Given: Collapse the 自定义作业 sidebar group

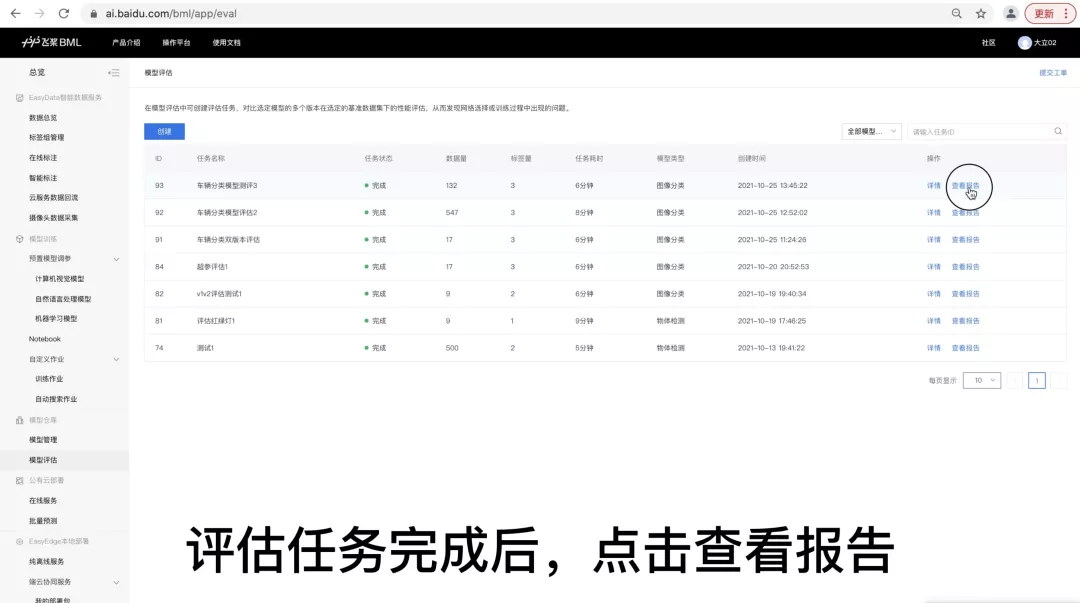Looking at the screenshot, I should point(116,359).
